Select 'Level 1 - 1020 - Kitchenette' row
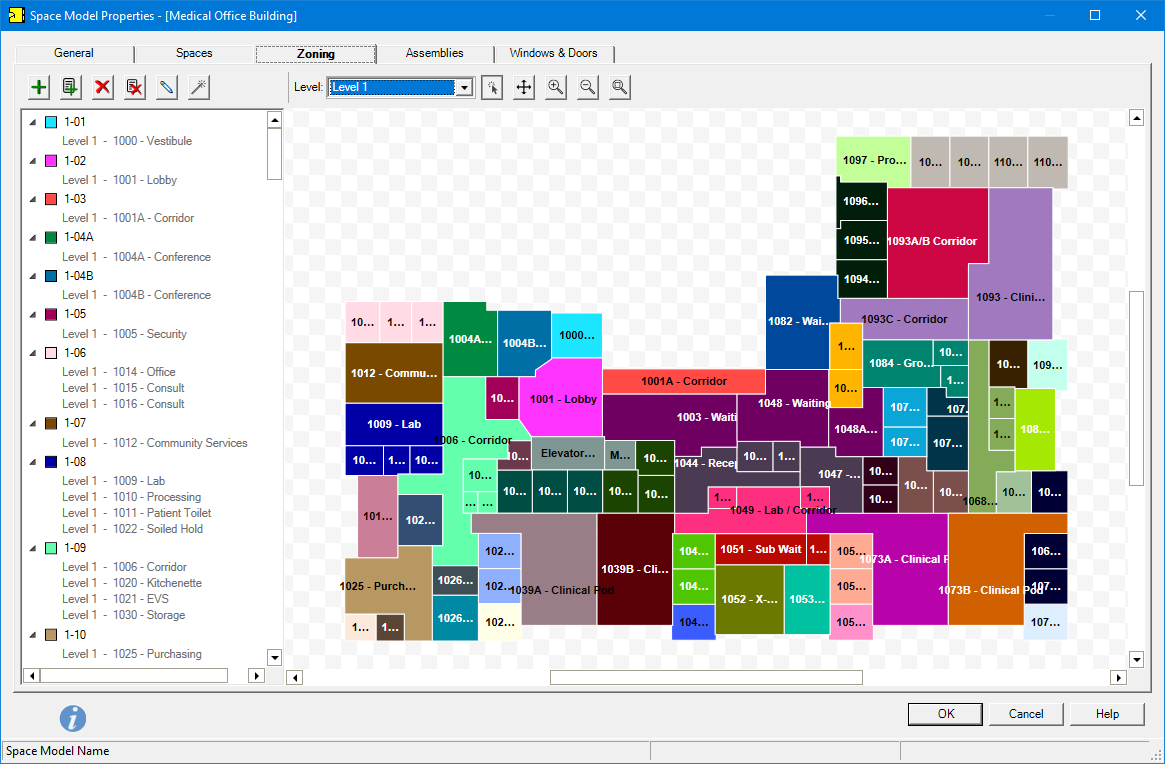 (x=132, y=583)
